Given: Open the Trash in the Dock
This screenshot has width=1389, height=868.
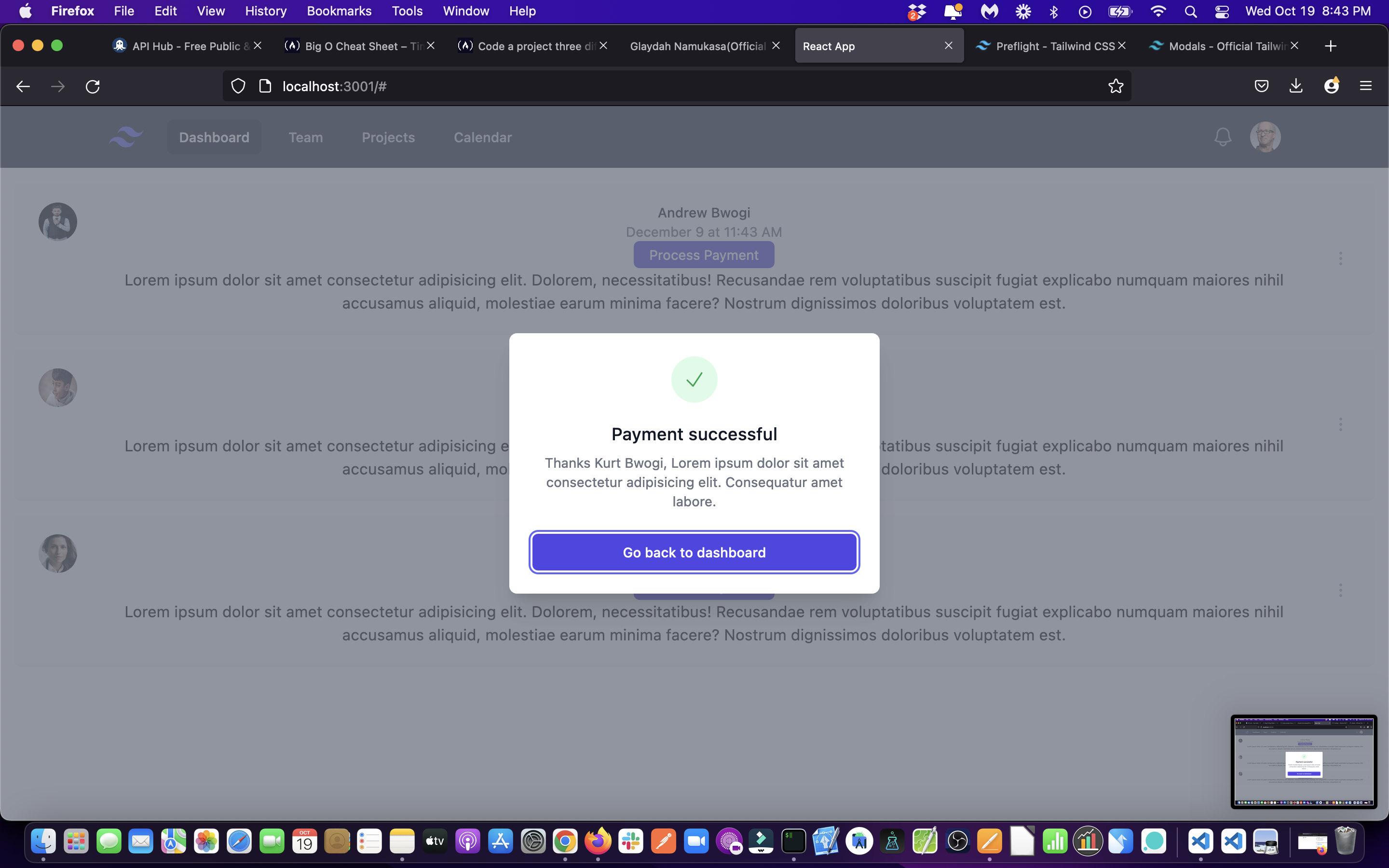Looking at the screenshot, I should pos(1345,841).
